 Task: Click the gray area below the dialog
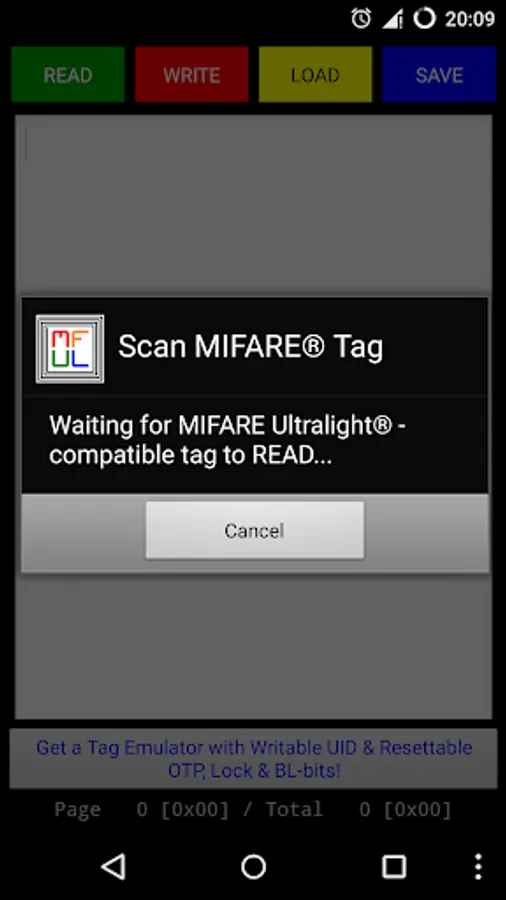click(x=253, y=646)
